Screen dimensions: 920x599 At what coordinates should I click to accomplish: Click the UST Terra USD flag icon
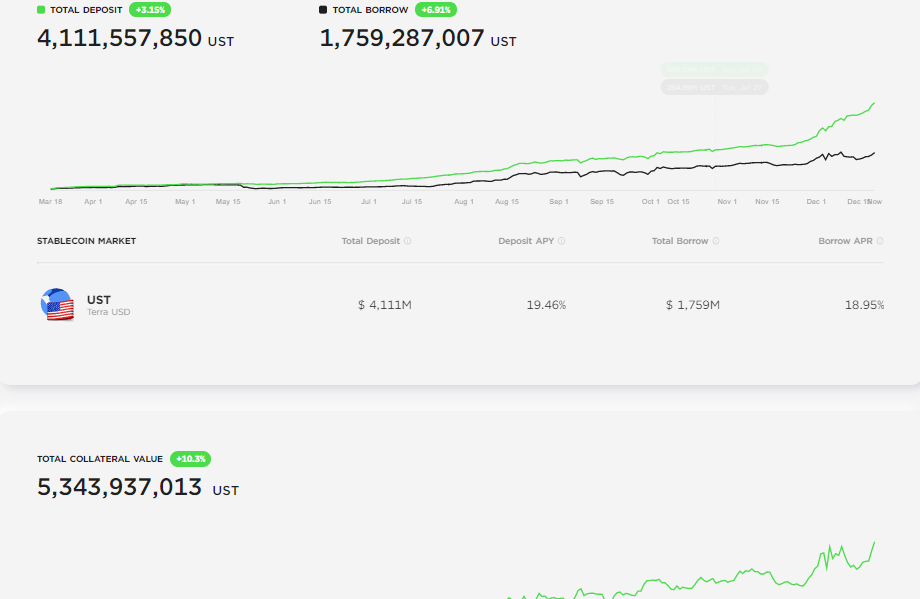click(57, 305)
